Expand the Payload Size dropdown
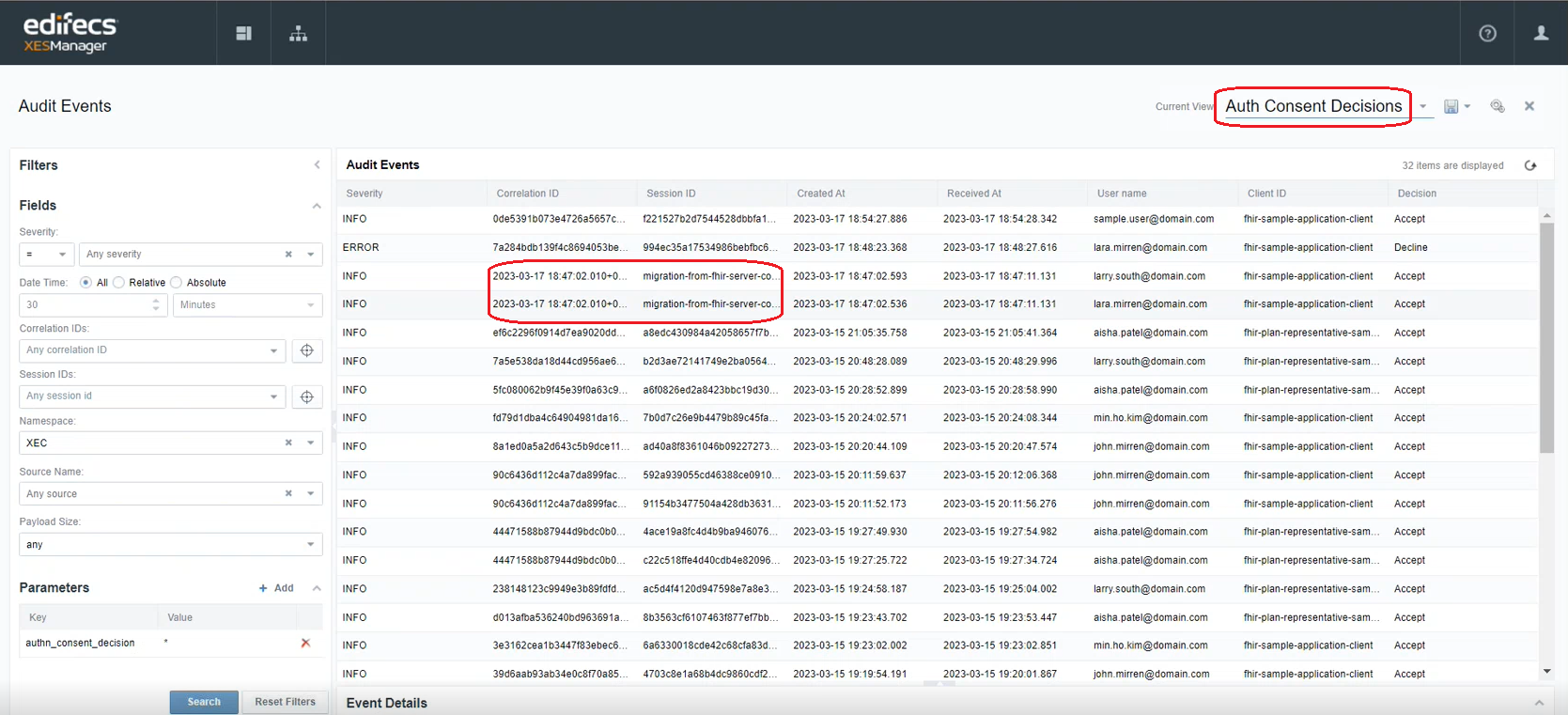 click(x=310, y=545)
